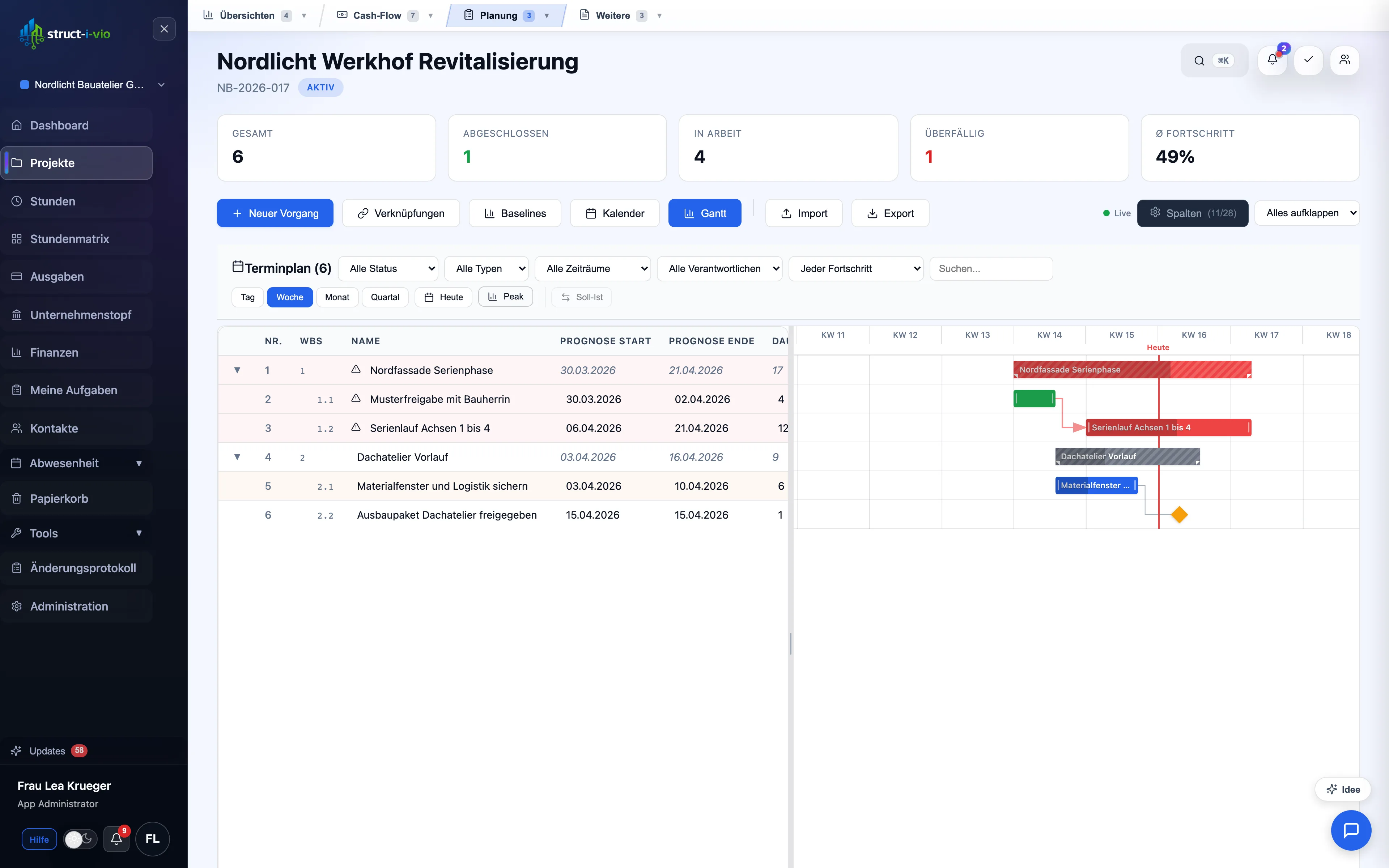The width and height of the screenshot is (1389, 868).
Task: Open Änderungsprotokoll in sidebar
Action: 77,568
